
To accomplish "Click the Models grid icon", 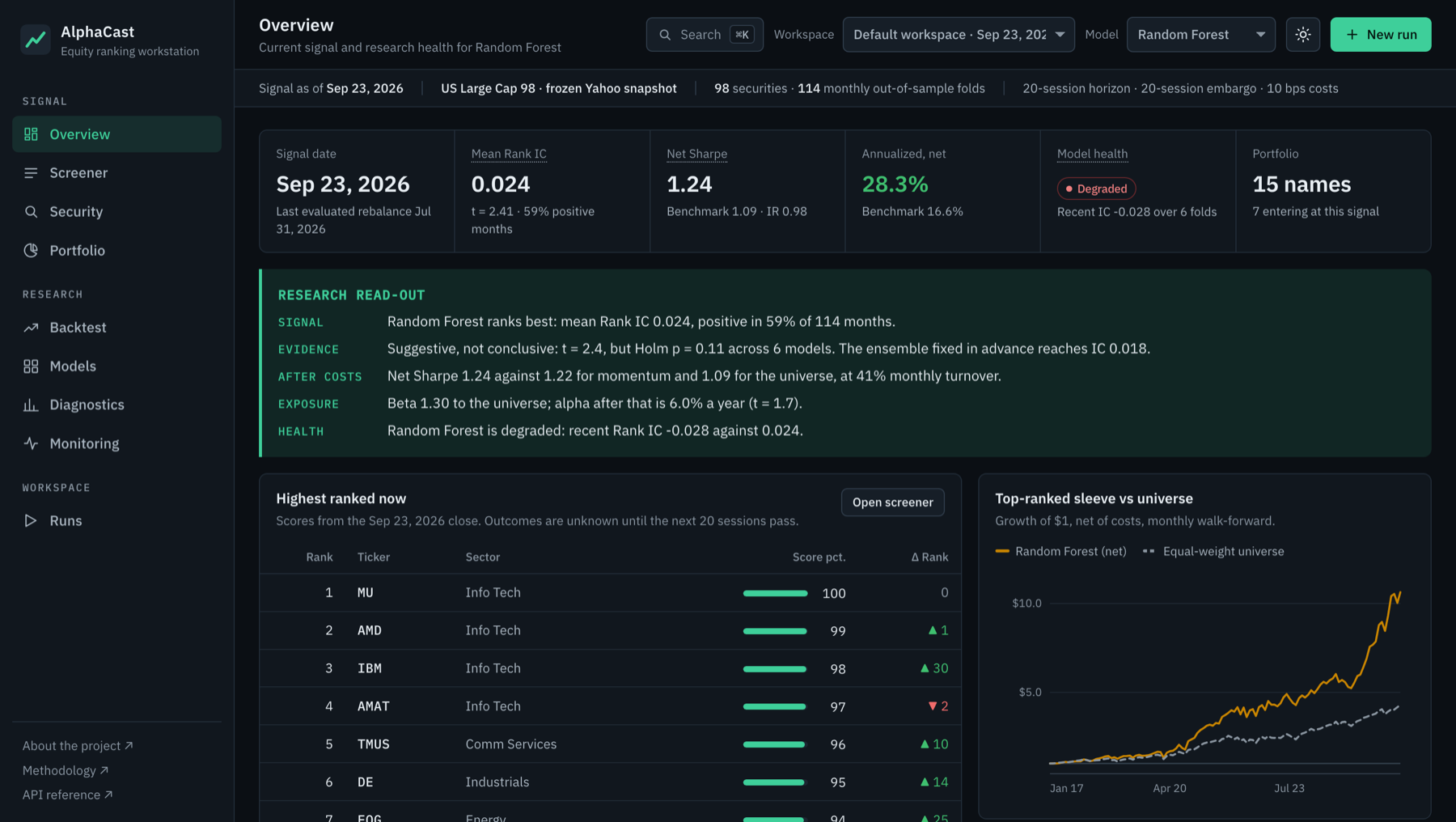I will click(31, 367).
